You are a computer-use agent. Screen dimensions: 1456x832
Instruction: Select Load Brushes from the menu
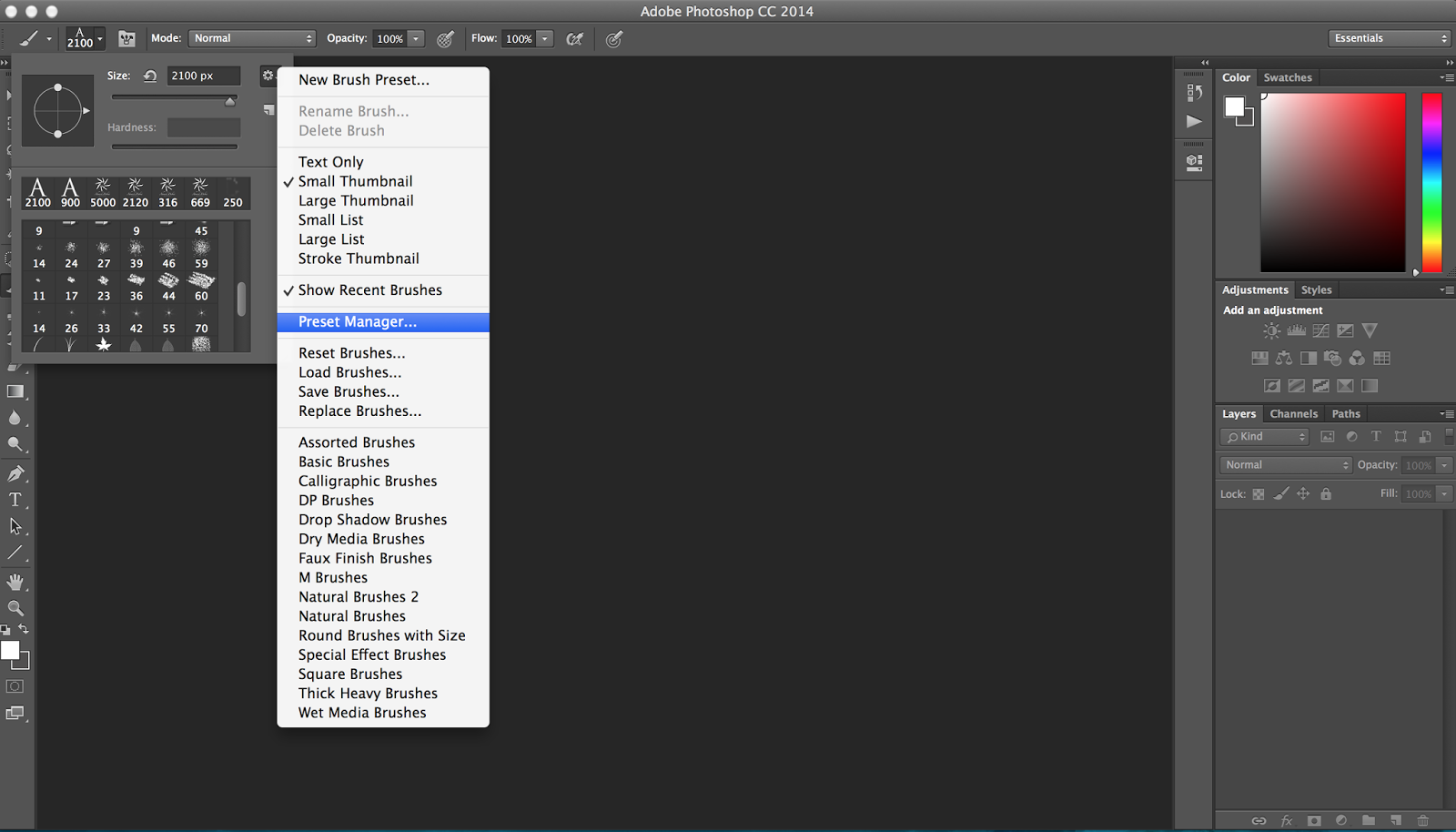point(383,372)
